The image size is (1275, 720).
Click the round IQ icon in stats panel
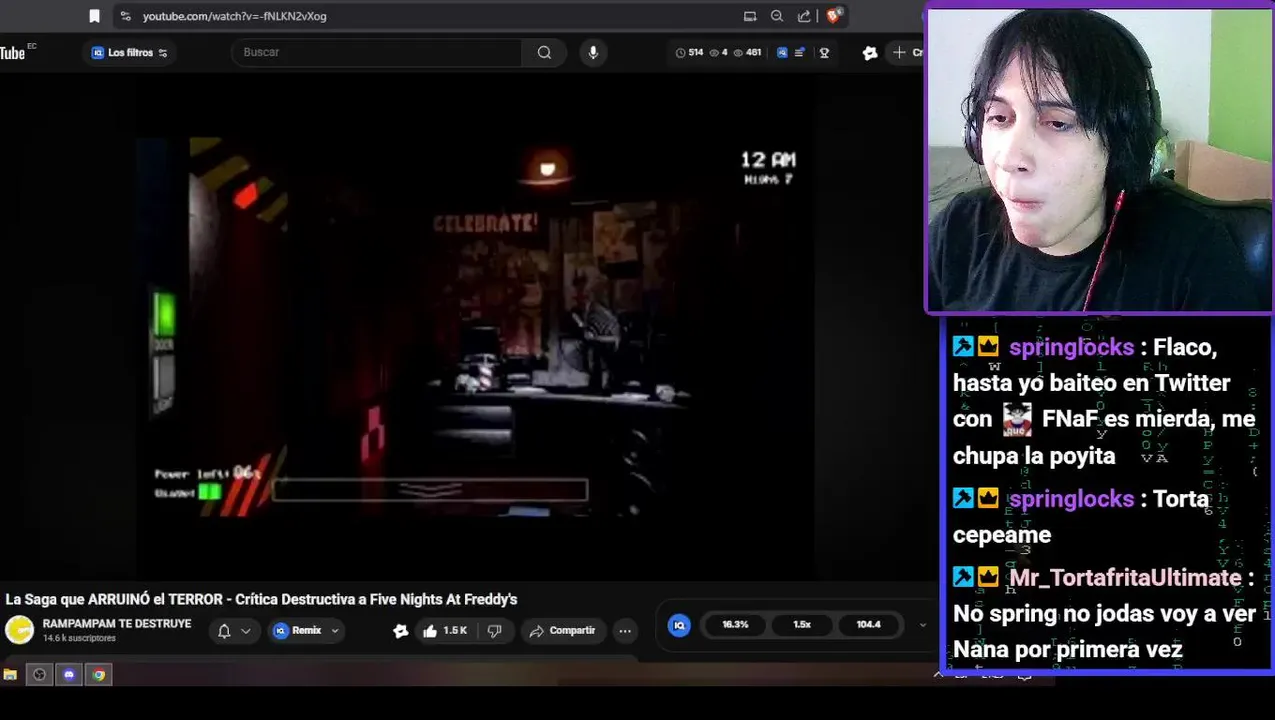[679, 625]
